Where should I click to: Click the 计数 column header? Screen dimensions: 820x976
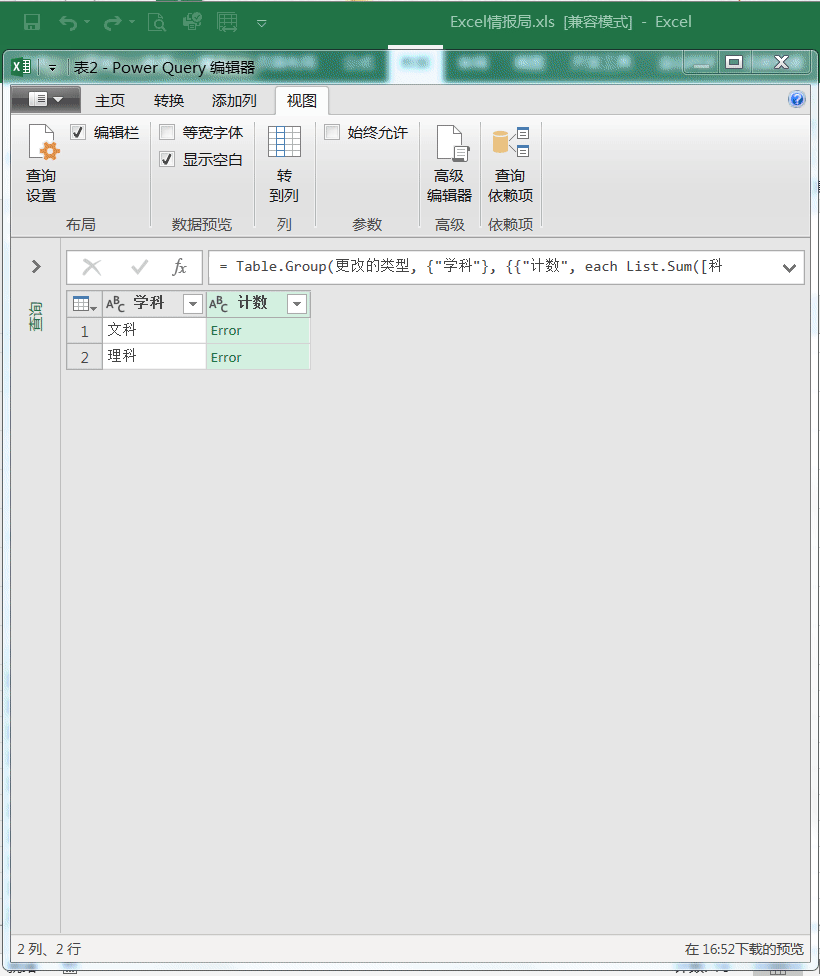click(258, 304)
